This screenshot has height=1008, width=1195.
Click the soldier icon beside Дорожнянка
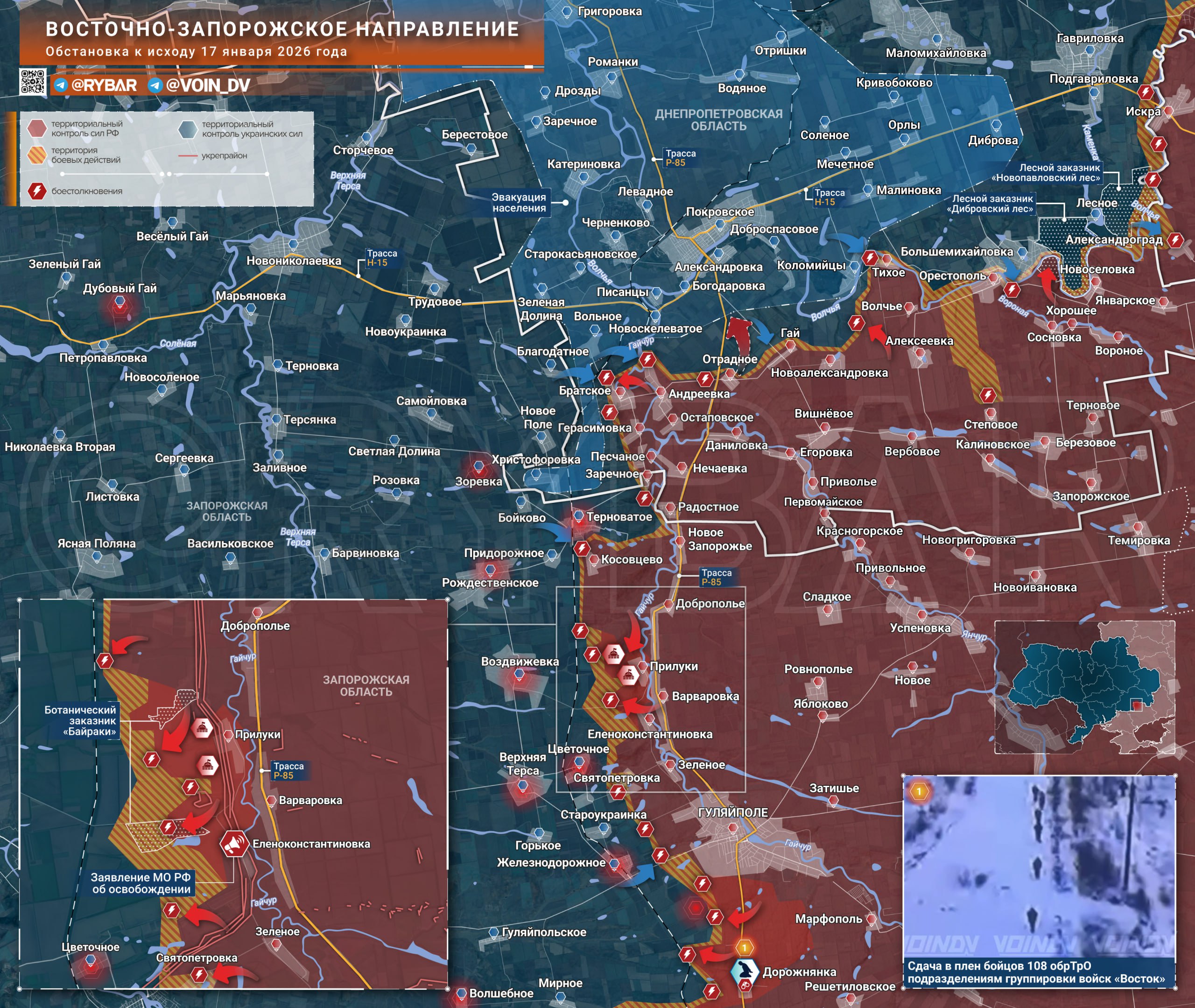click(x=745, y=971)
